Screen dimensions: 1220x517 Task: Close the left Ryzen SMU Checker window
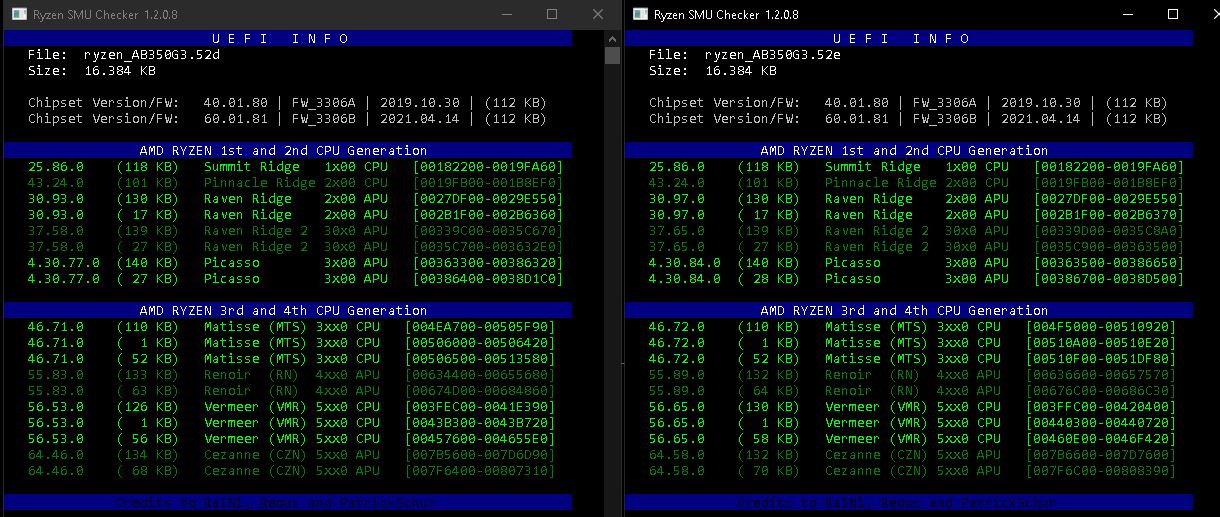(598, 15)
